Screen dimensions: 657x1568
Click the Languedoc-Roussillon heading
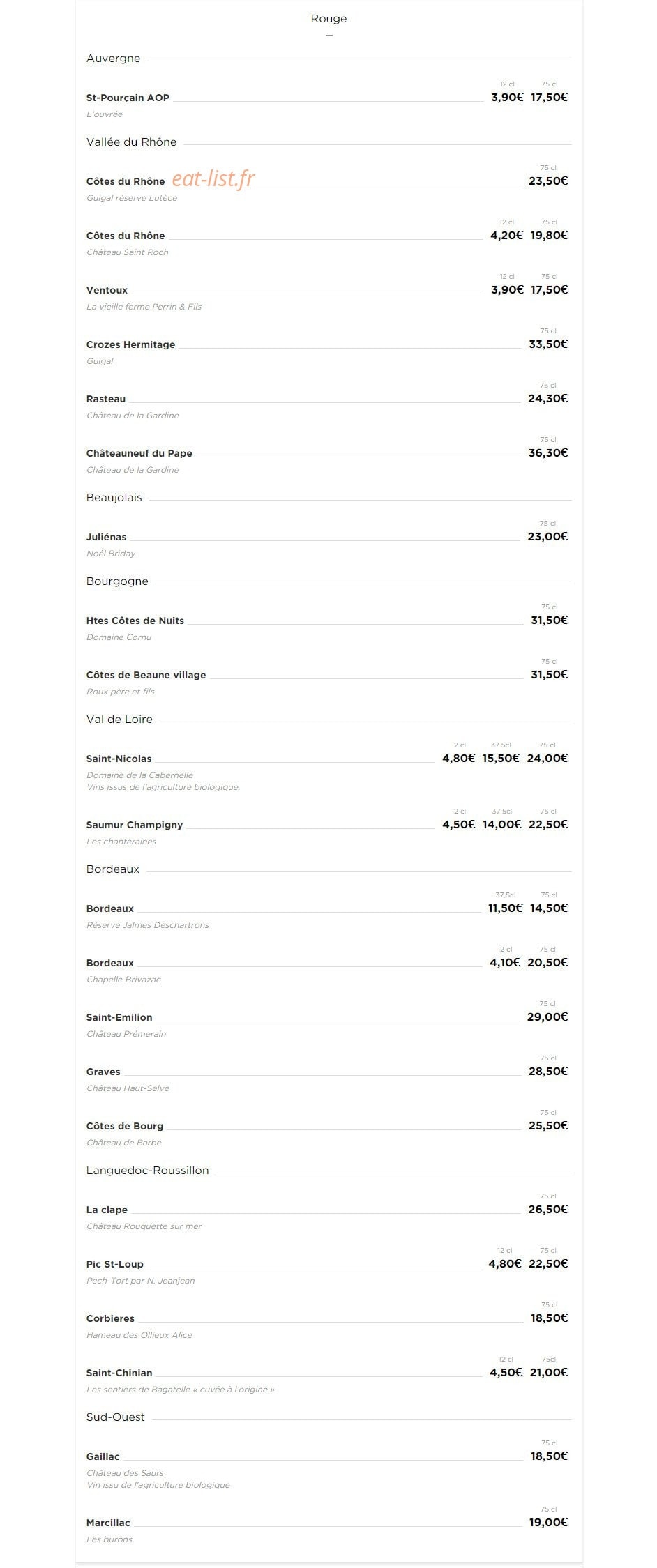click(x=147, y=1171)
